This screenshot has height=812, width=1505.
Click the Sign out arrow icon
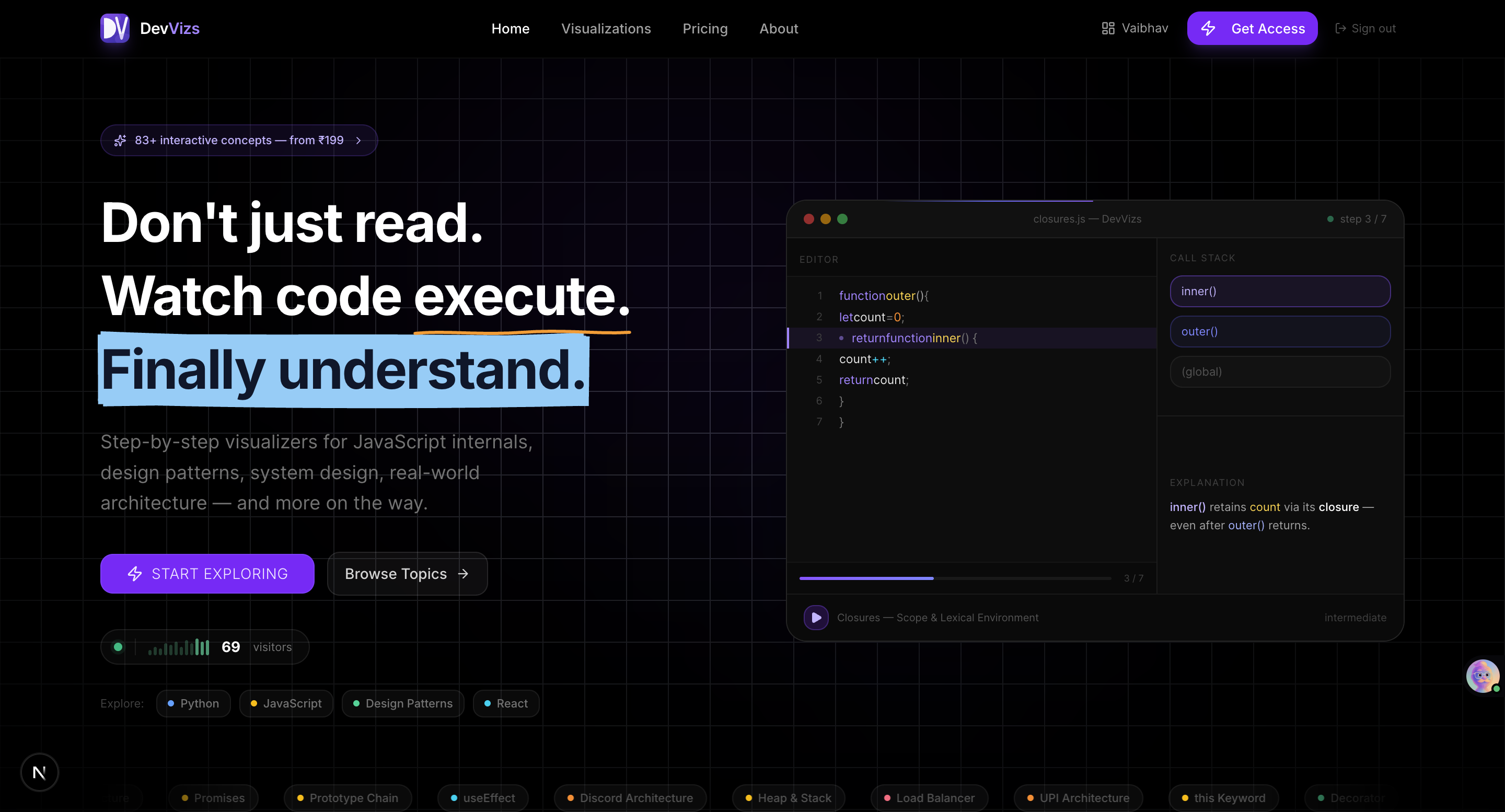tap(1340, 28)
